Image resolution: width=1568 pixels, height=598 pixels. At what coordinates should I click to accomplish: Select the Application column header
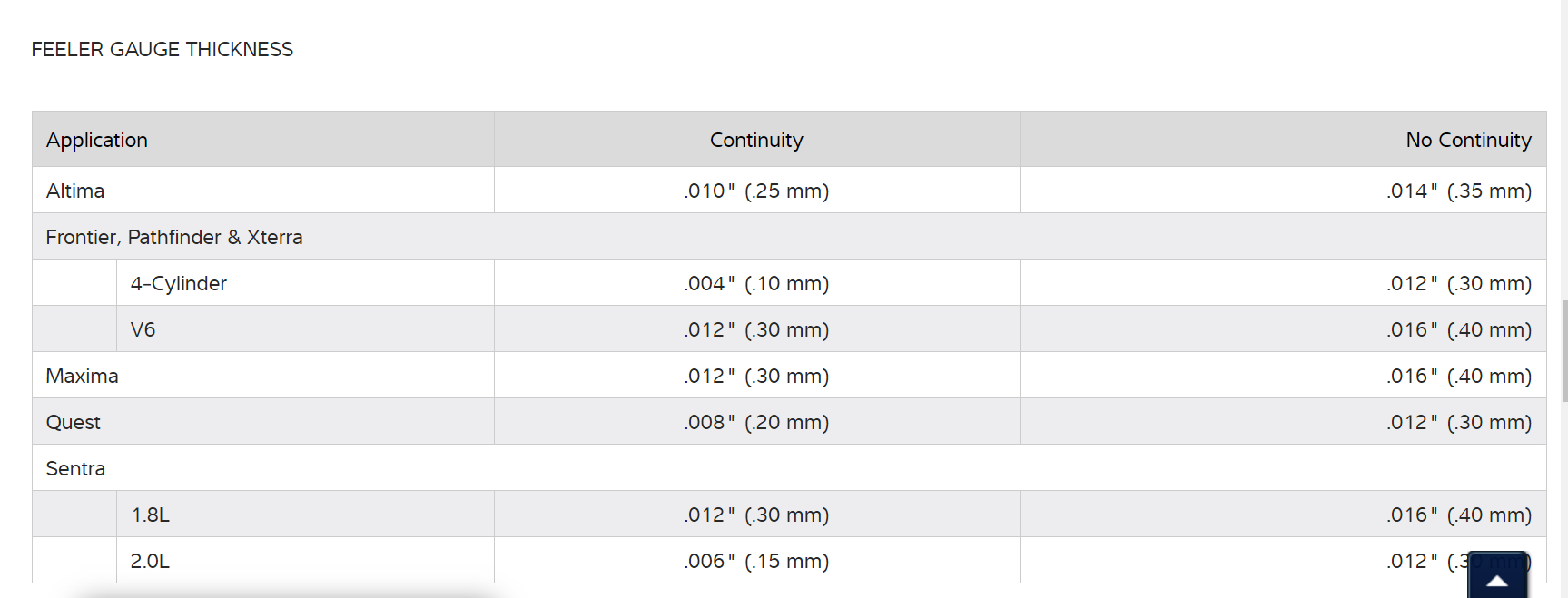click(x=97, y=141)
